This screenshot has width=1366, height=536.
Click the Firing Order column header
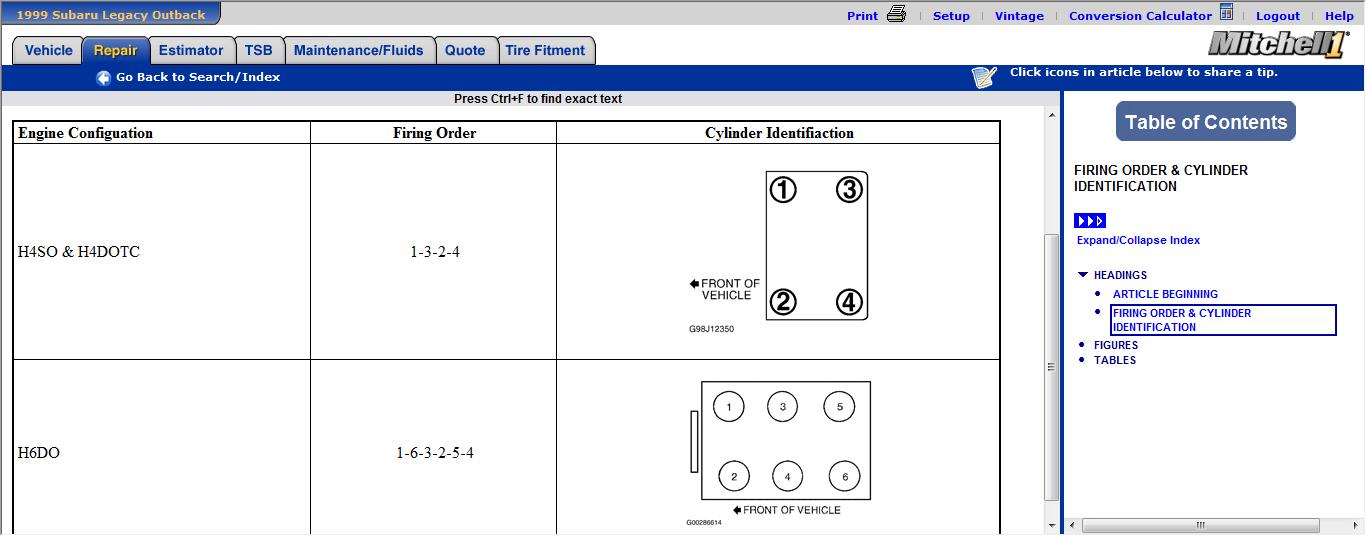pos(434,133)
